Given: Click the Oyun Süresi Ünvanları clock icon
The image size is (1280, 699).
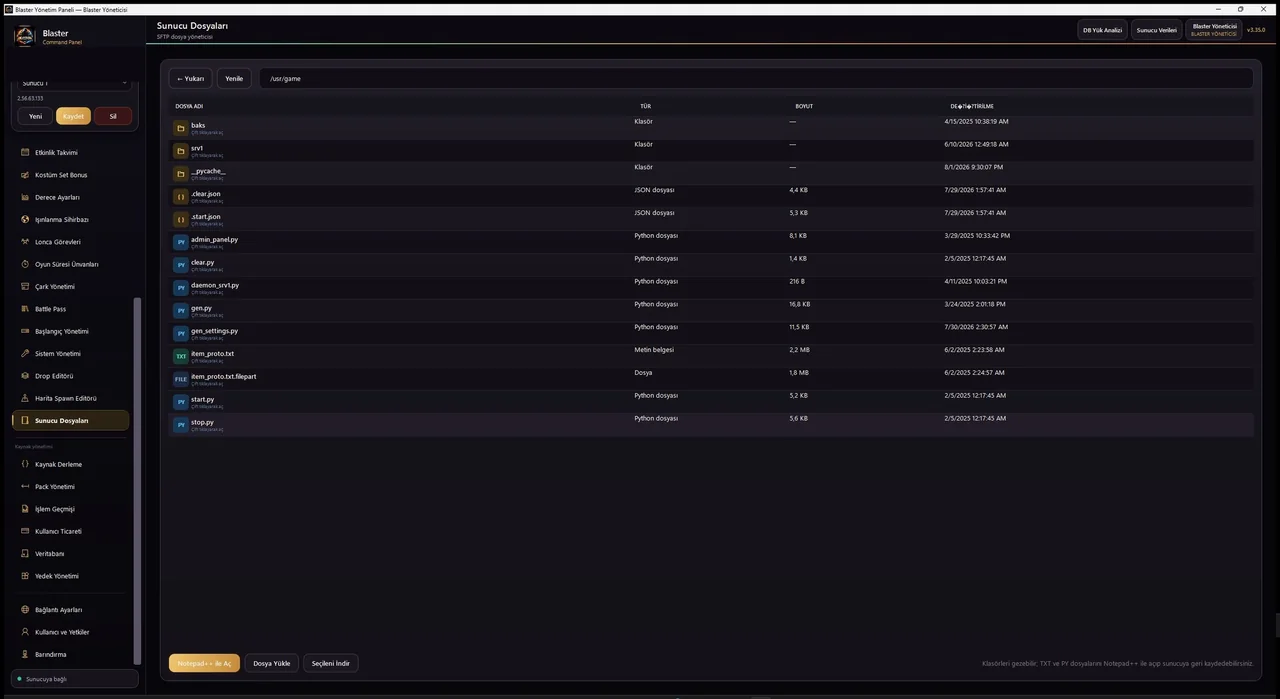Looking at the screenshot, I should coord(25,264).
